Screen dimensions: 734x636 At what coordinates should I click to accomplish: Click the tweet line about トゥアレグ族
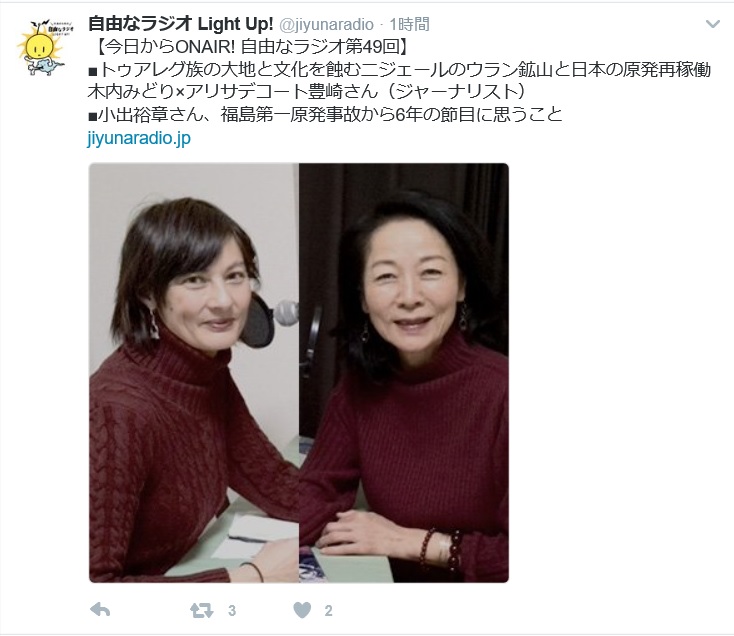399,70
